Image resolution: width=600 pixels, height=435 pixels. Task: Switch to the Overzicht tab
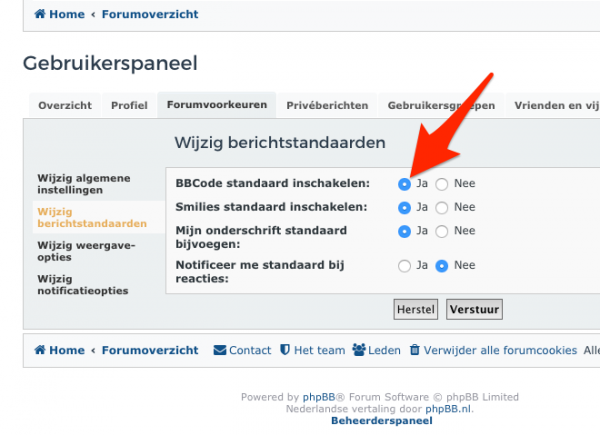click(x=65, y=106)
